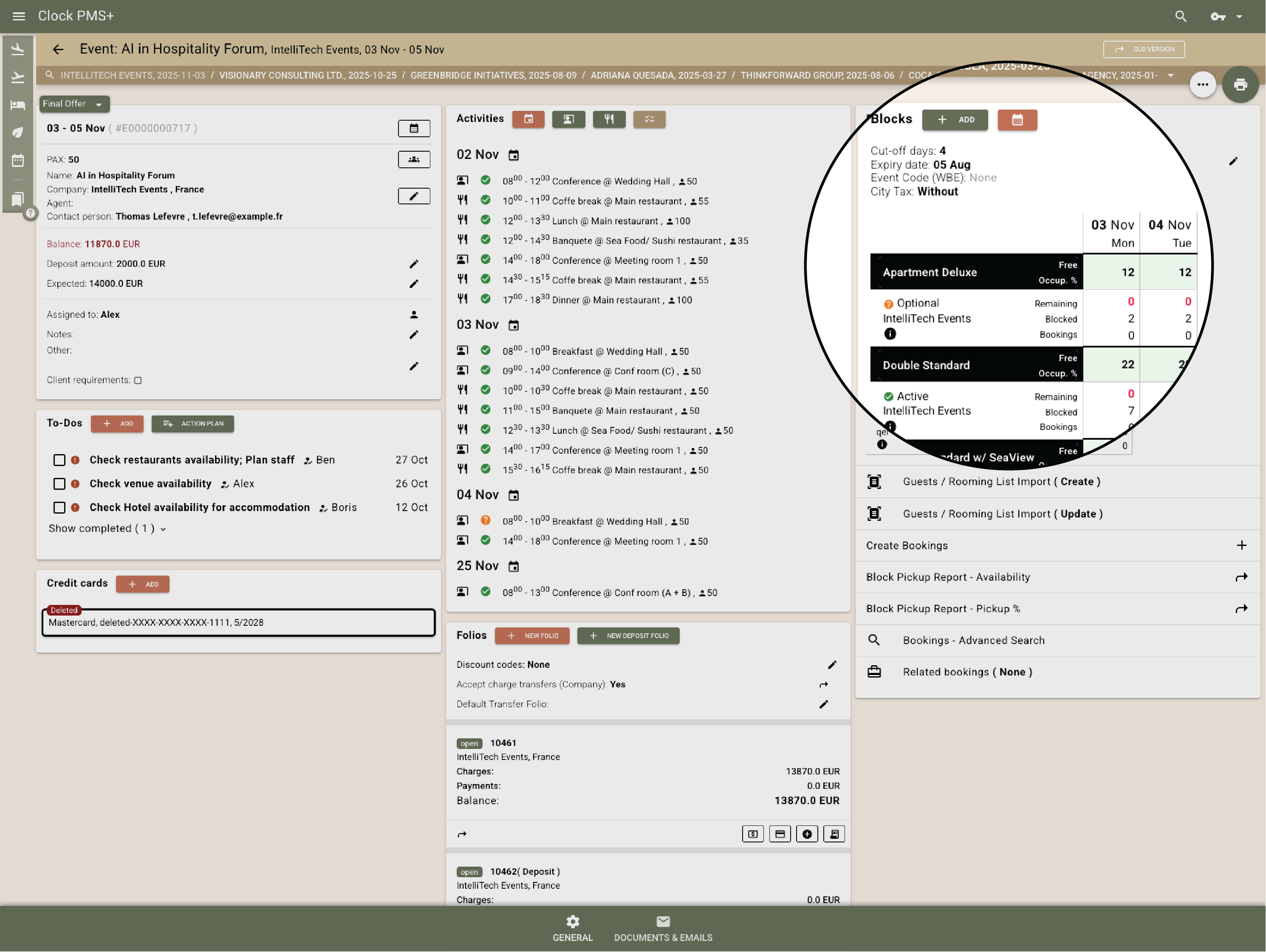This screenshot has width=1266, height=952.
Task: Edit the Blocks section via its pencil icon
Action: click(1234, 161)
